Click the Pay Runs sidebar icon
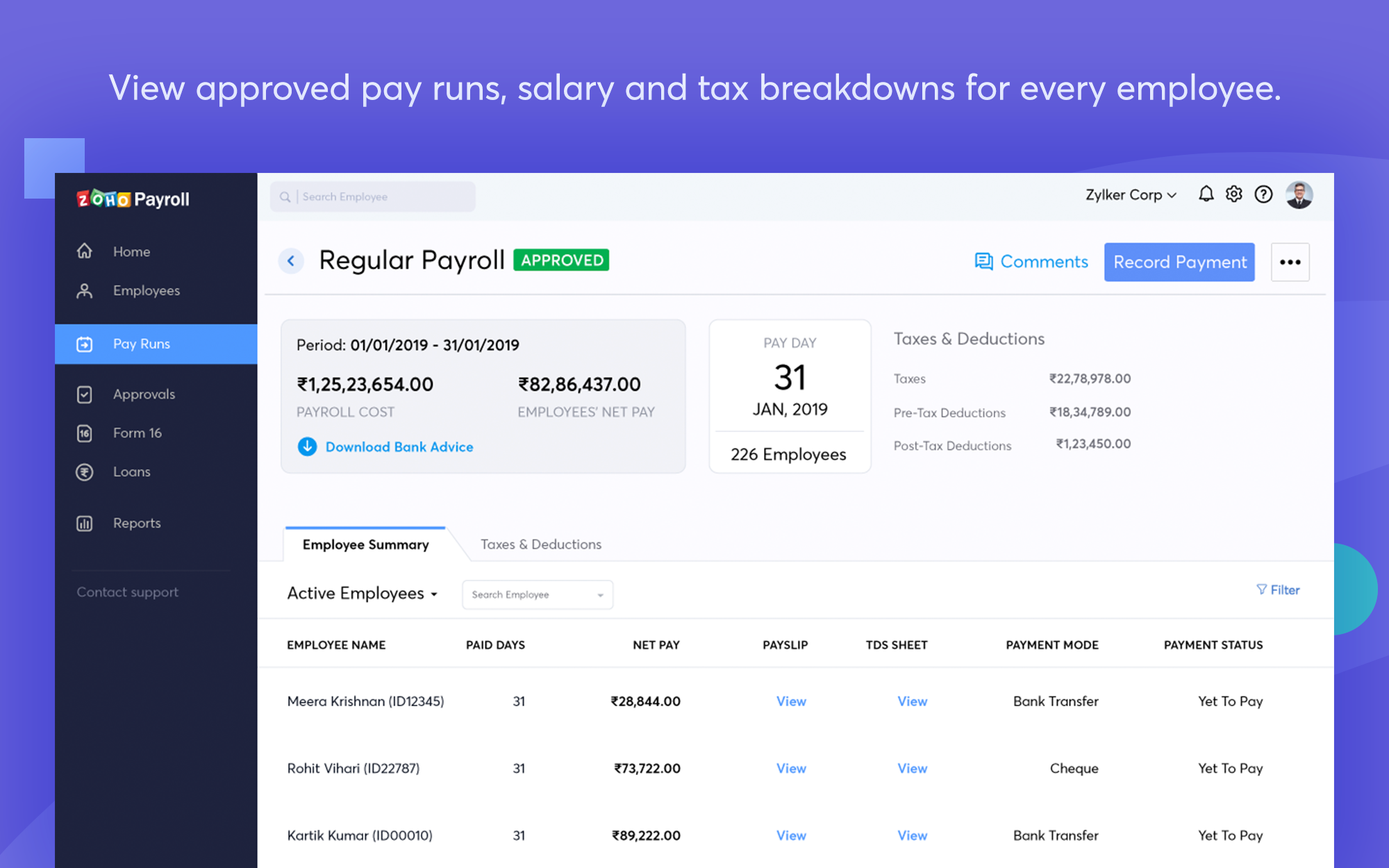The width and height of the screenshot is (1389, 868). (x=84, y=343)
